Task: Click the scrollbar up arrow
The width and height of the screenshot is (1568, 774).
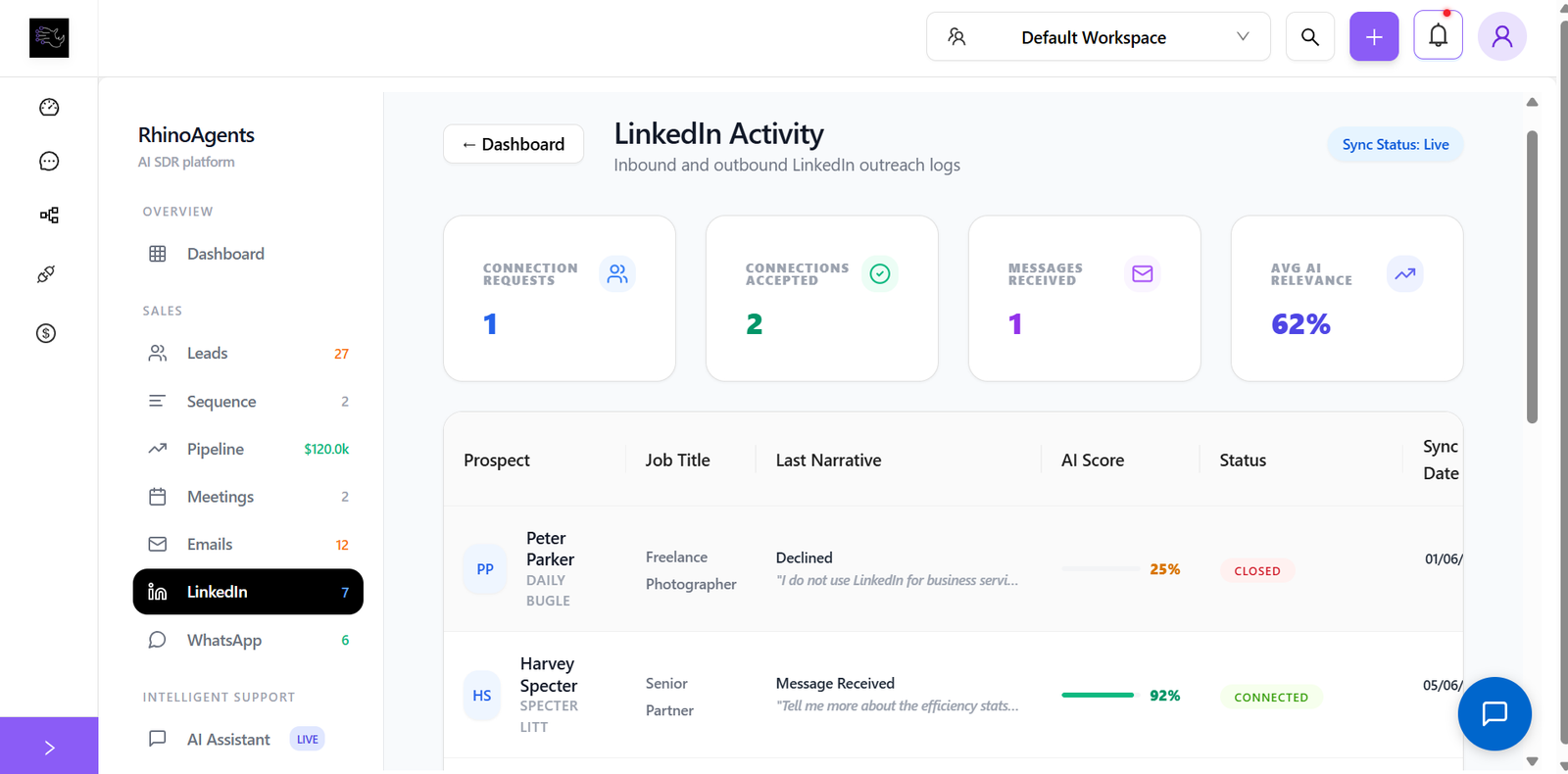Action: pyautogui.click(x=1532, y=102)
